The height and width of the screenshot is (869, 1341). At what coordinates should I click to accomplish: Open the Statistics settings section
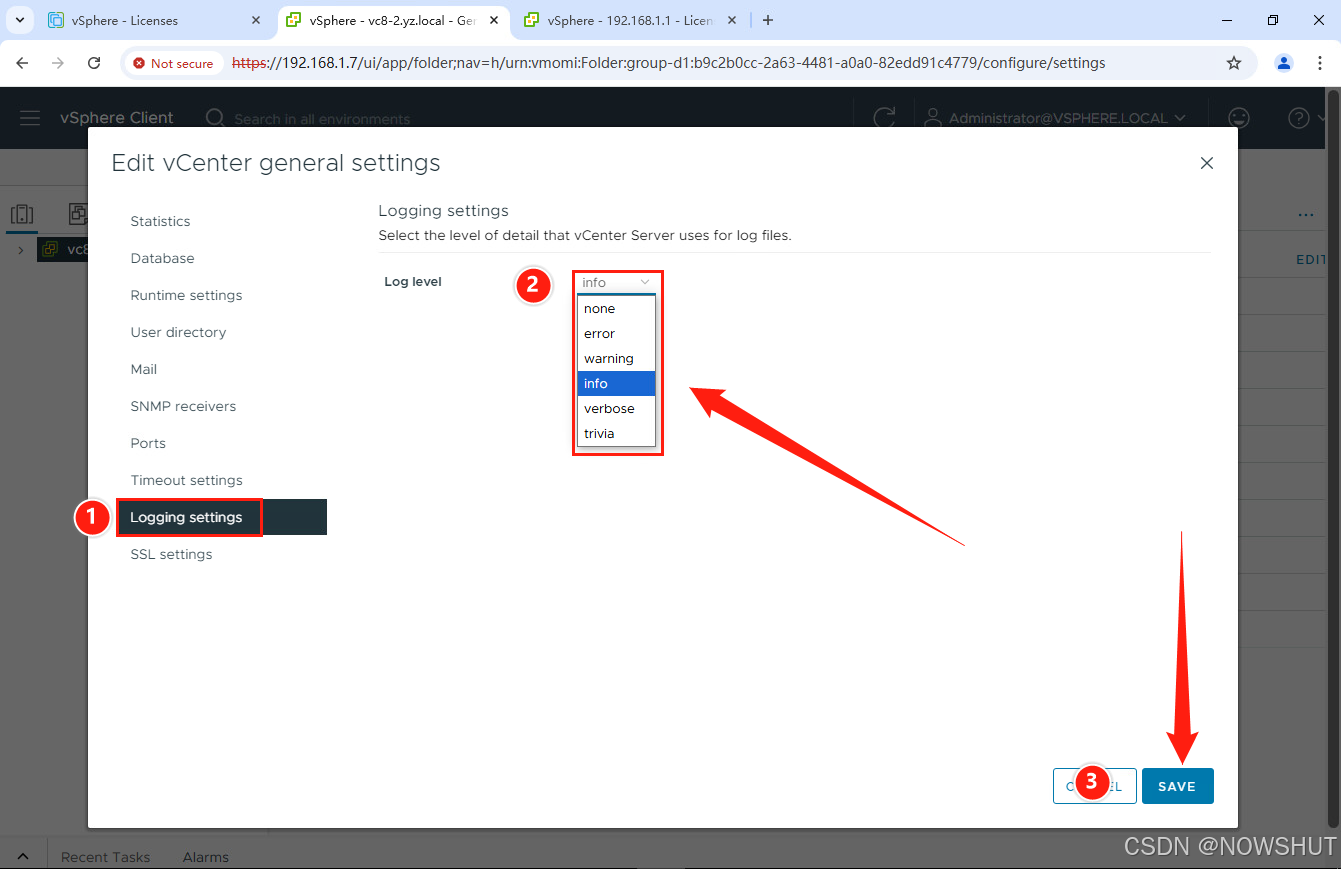click(160, 221)
